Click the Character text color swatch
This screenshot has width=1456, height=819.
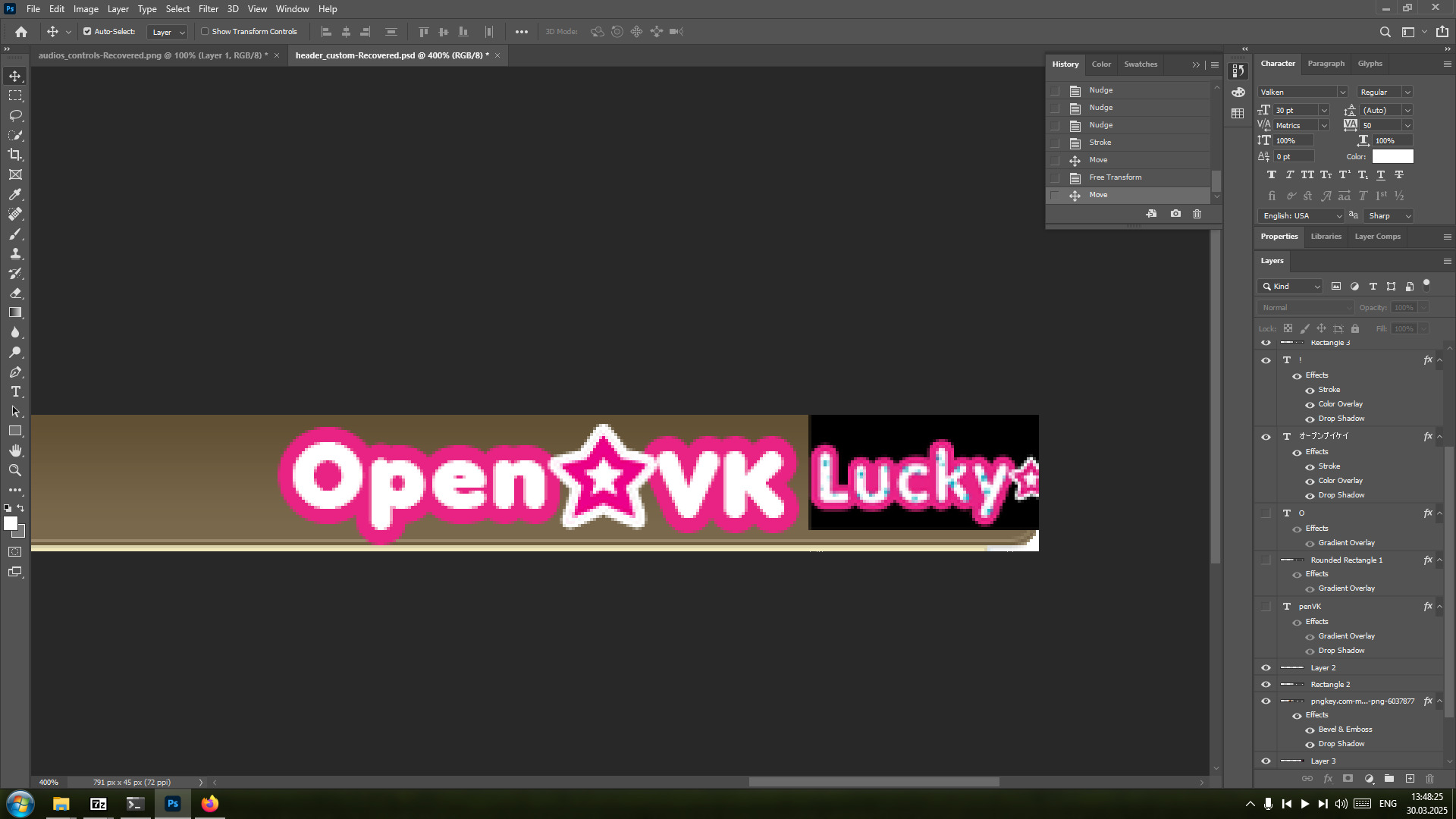[1392, 156]
